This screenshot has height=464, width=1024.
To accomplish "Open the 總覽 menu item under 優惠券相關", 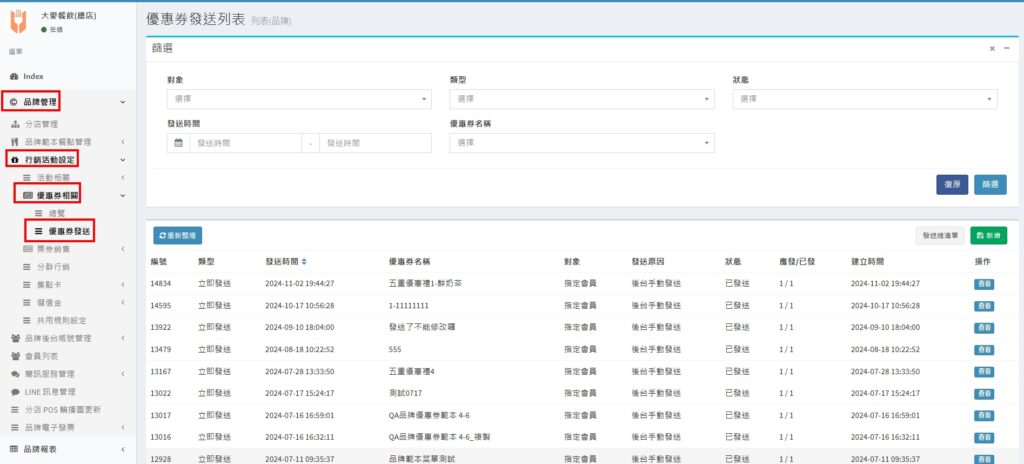I will click(58, 213).
